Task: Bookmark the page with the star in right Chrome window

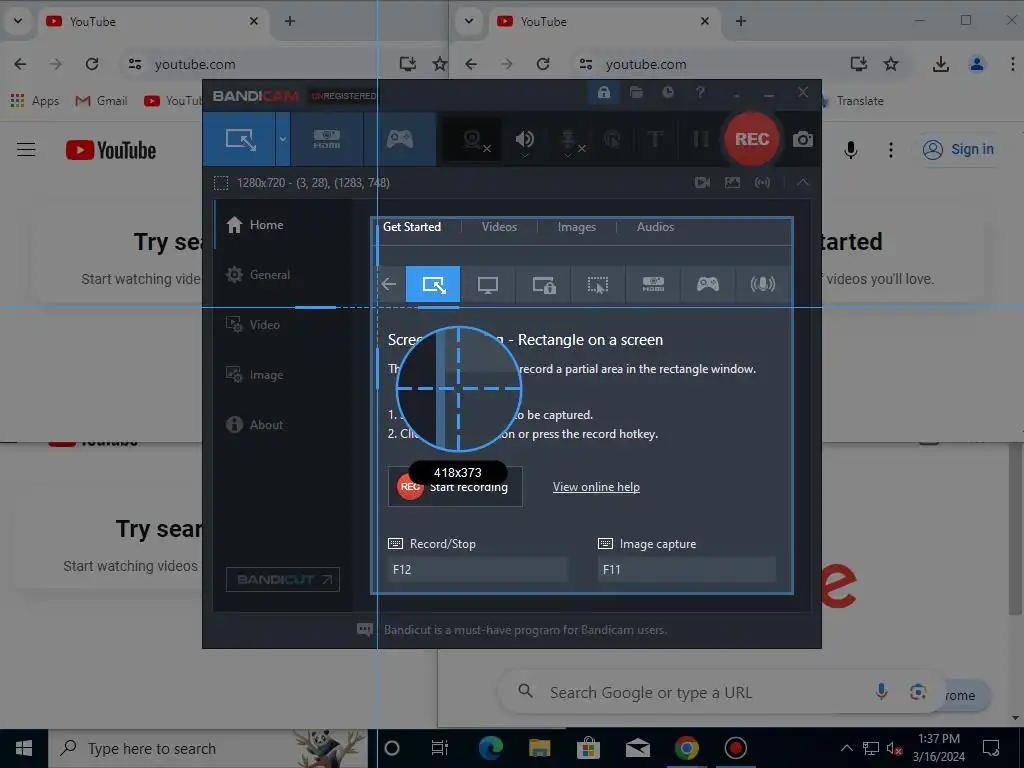Action: (891, 64)
